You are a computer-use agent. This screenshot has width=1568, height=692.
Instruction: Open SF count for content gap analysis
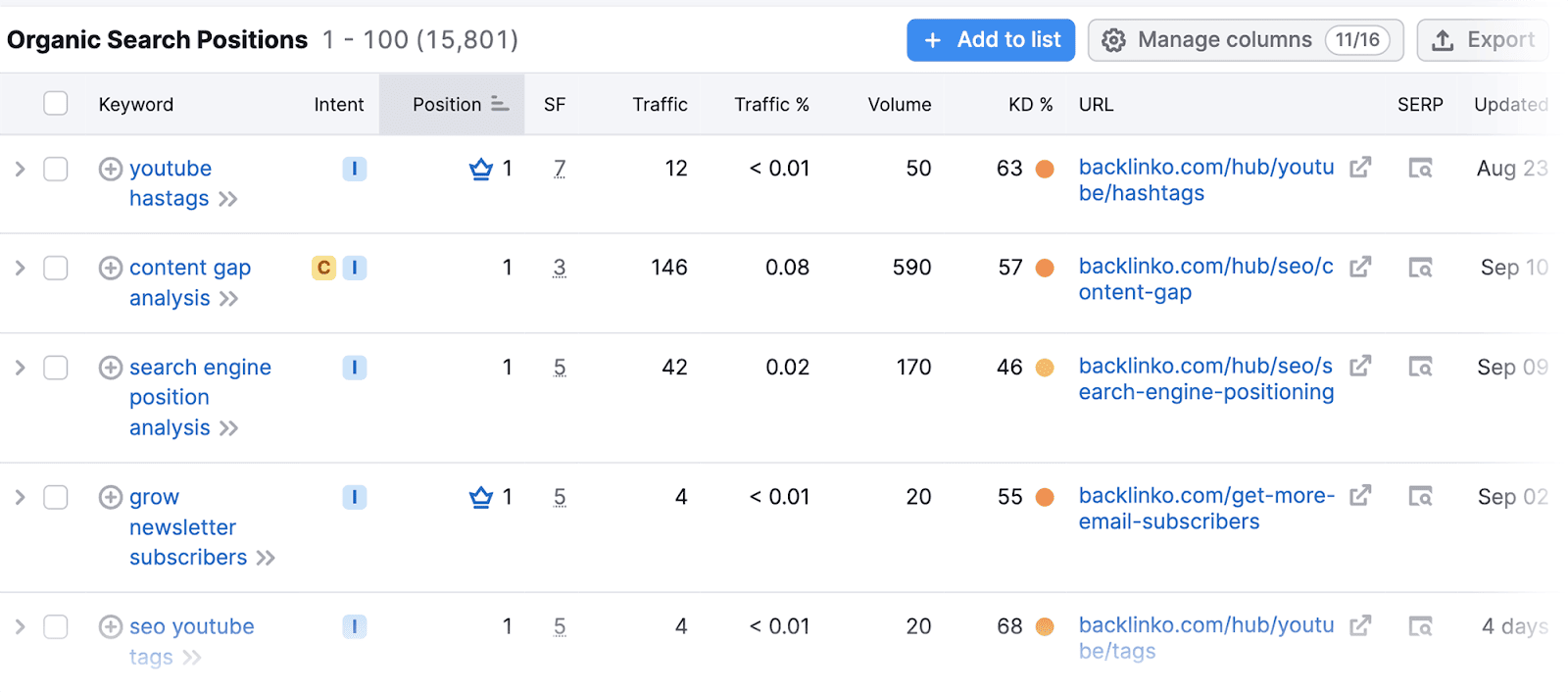(560, 268)
